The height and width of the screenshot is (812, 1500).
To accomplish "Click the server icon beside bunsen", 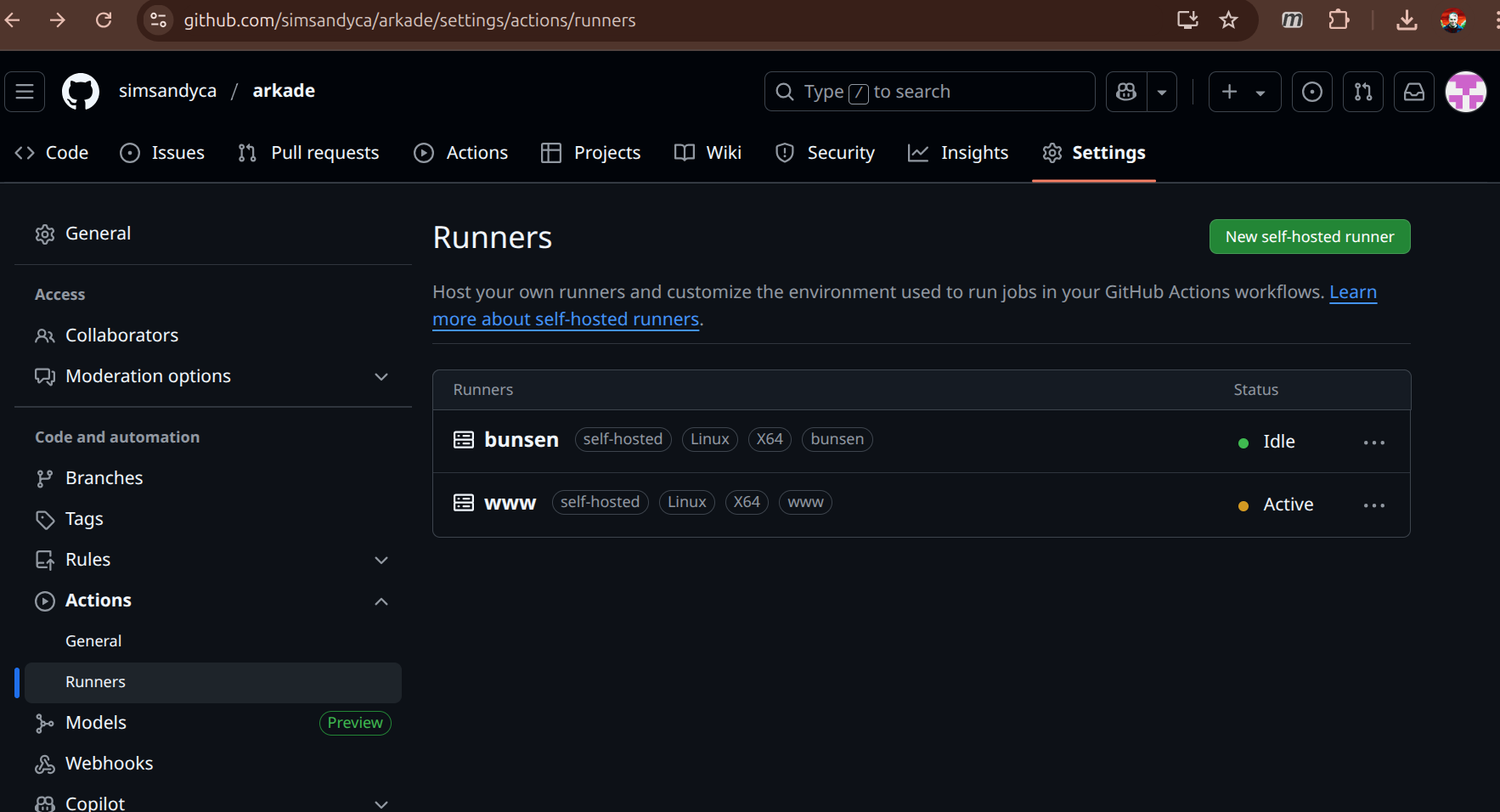I will click(x=464, y=440).
